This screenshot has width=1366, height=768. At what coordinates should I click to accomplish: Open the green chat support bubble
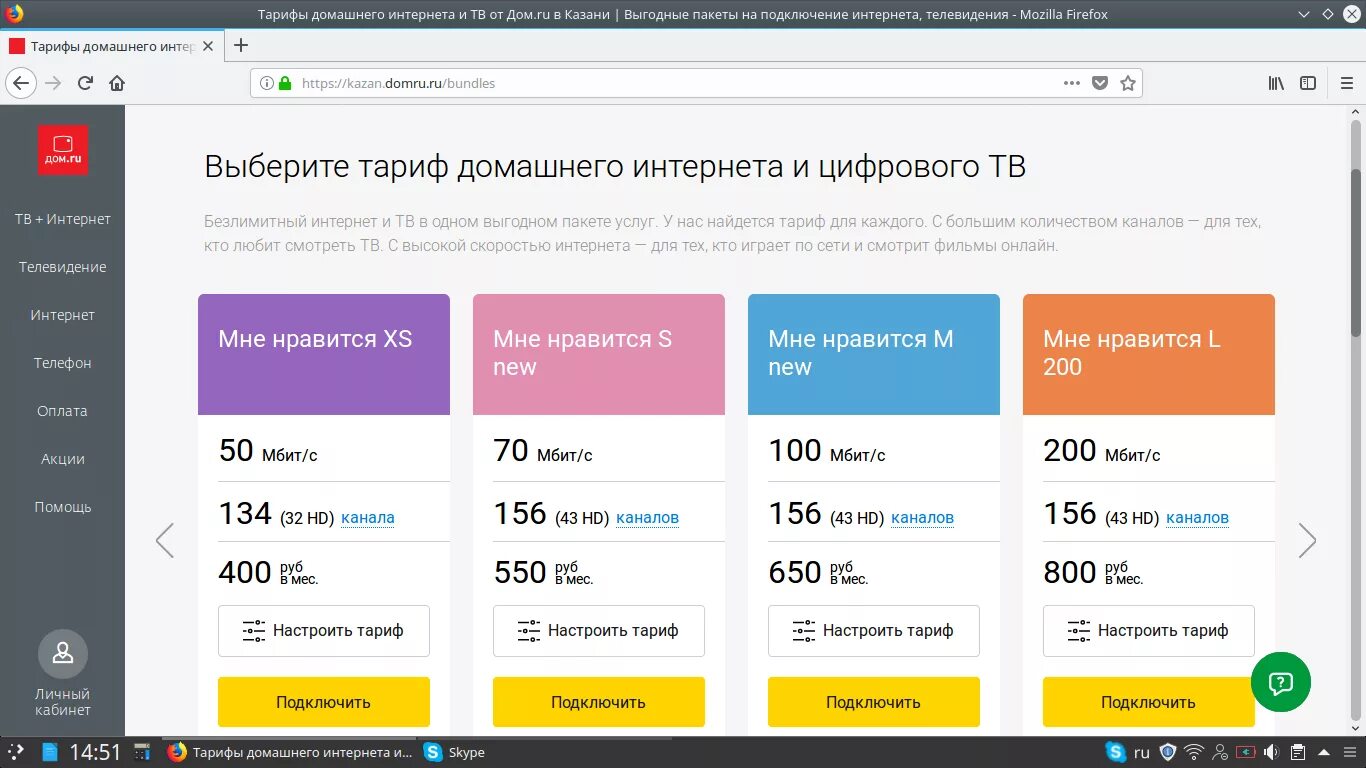(x=1280, y=682)
